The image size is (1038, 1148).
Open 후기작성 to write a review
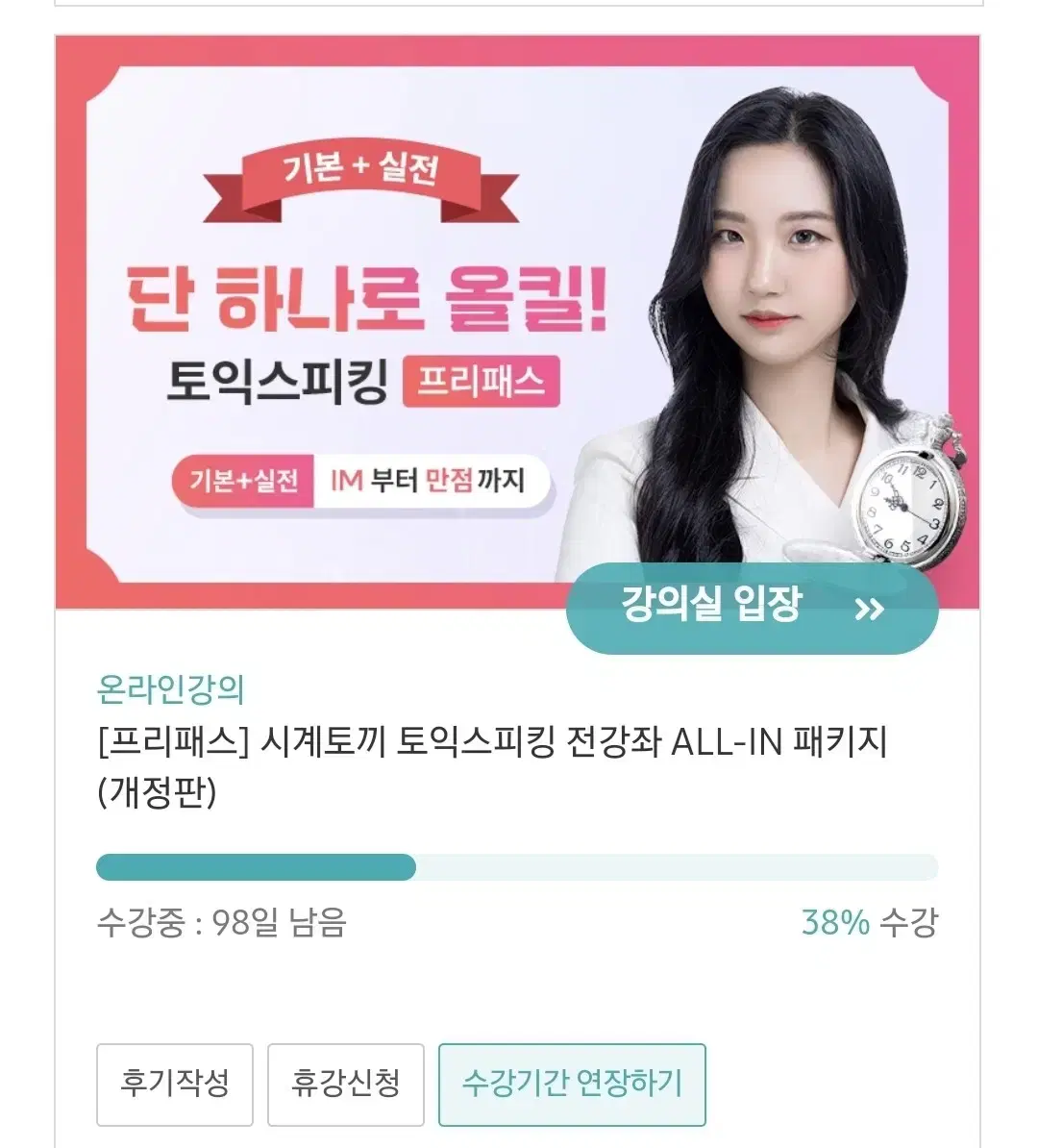coord(175,1085)
